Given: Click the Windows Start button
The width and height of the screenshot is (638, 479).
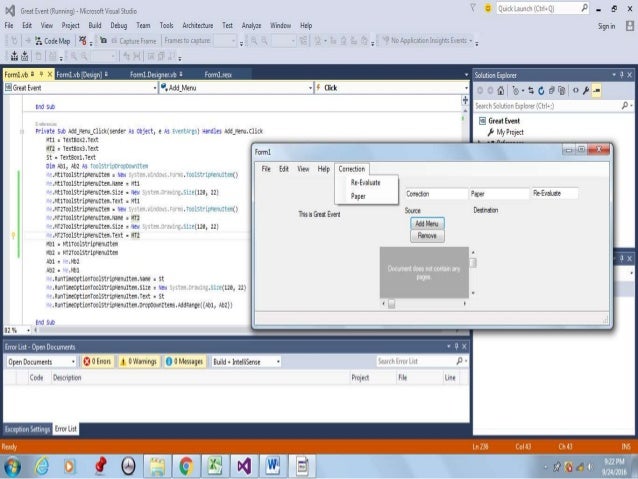Looking at the screenshot, I should tap(13, 465).
